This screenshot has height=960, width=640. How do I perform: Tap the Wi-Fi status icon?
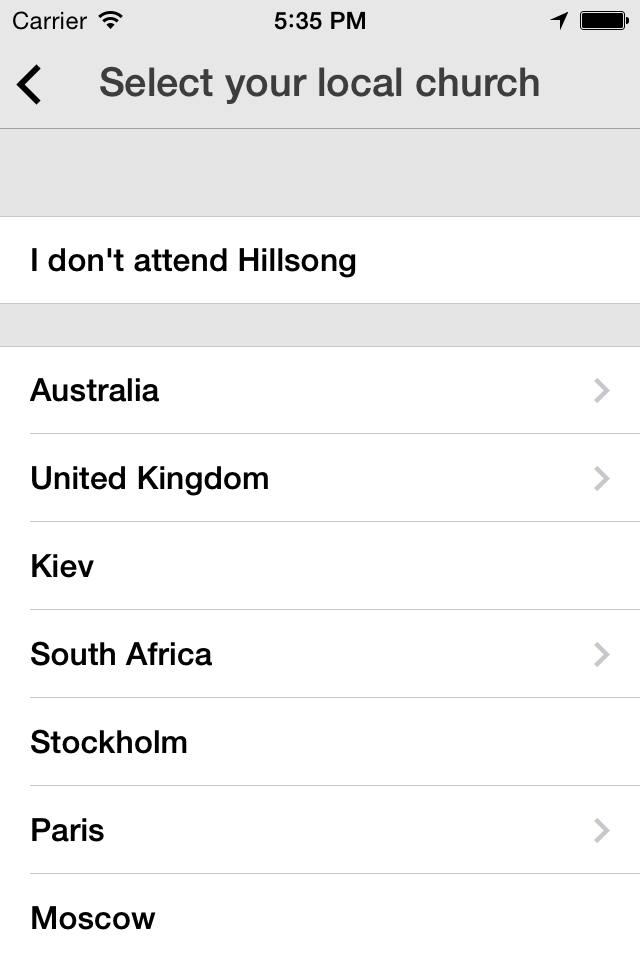pyautogui.click(x=111, y=20)
